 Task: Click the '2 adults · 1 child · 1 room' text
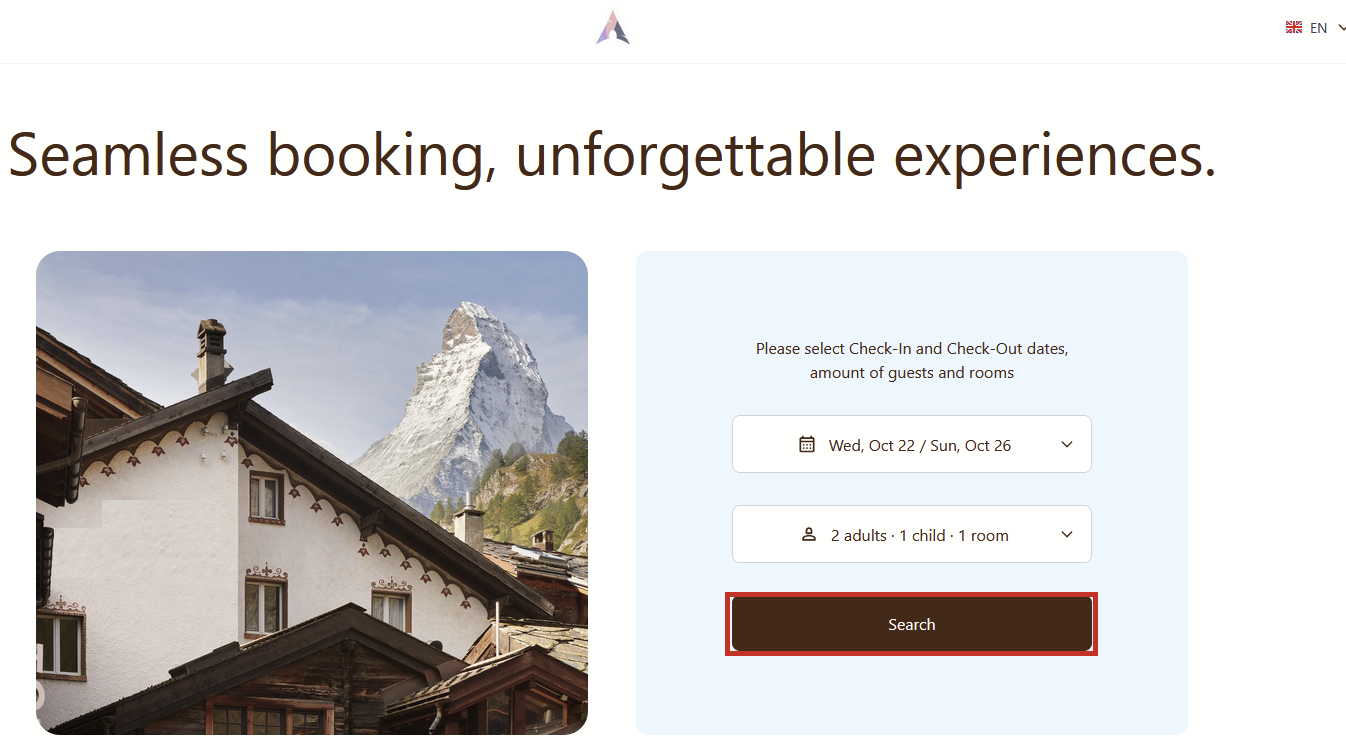pos(919,535)
